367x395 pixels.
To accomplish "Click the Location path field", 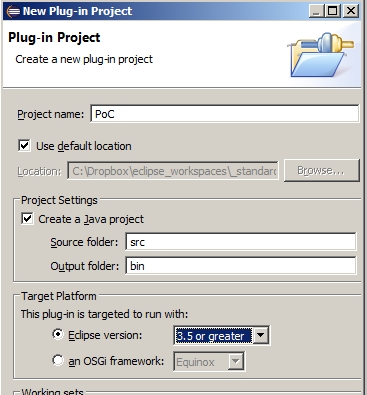I will pos(173,171).
